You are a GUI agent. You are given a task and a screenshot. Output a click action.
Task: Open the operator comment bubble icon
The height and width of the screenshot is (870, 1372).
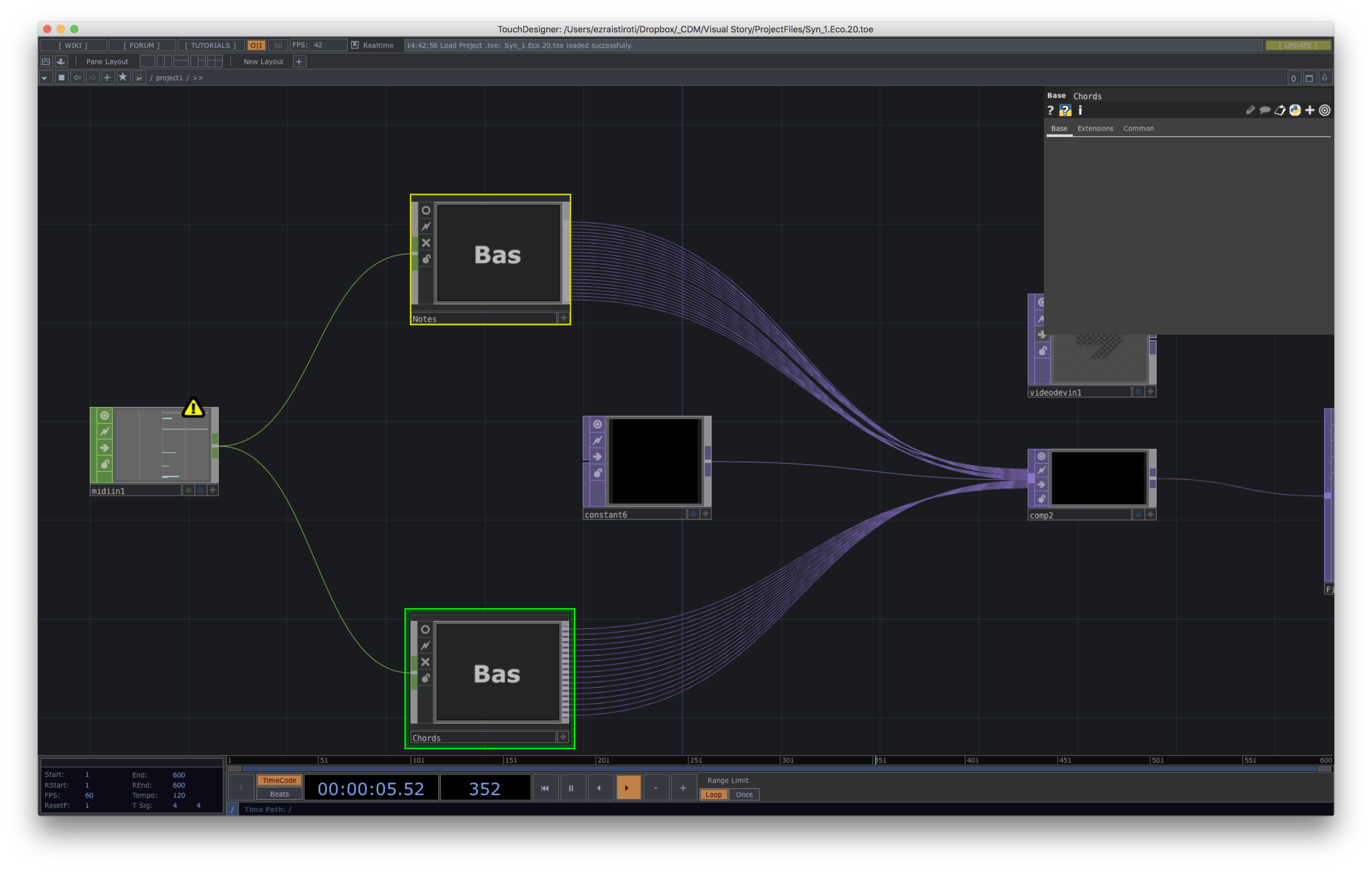click(1265, 110)
